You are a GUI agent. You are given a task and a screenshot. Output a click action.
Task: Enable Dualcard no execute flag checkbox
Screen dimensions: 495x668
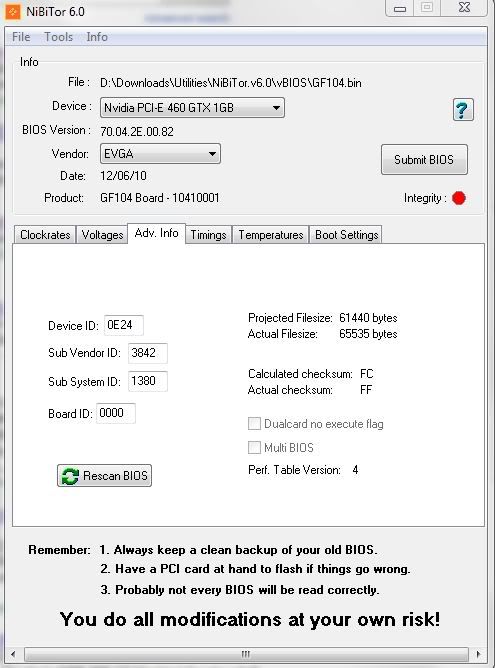254,423
